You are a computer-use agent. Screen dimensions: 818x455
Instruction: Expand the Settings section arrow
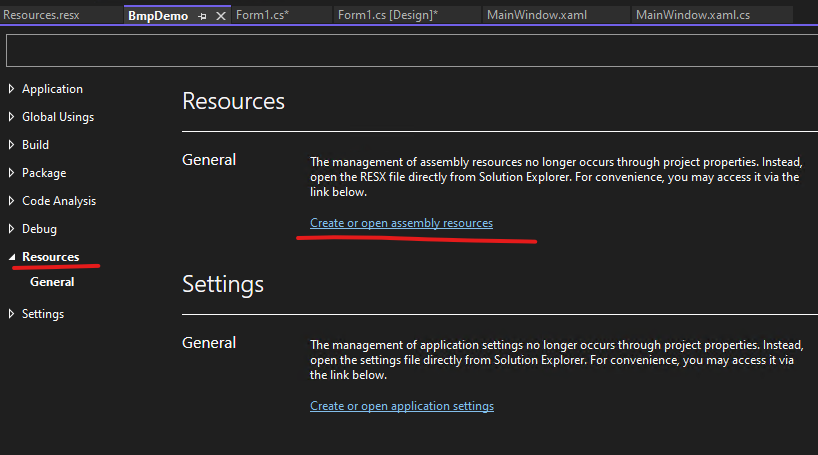[x=11, y=314]
